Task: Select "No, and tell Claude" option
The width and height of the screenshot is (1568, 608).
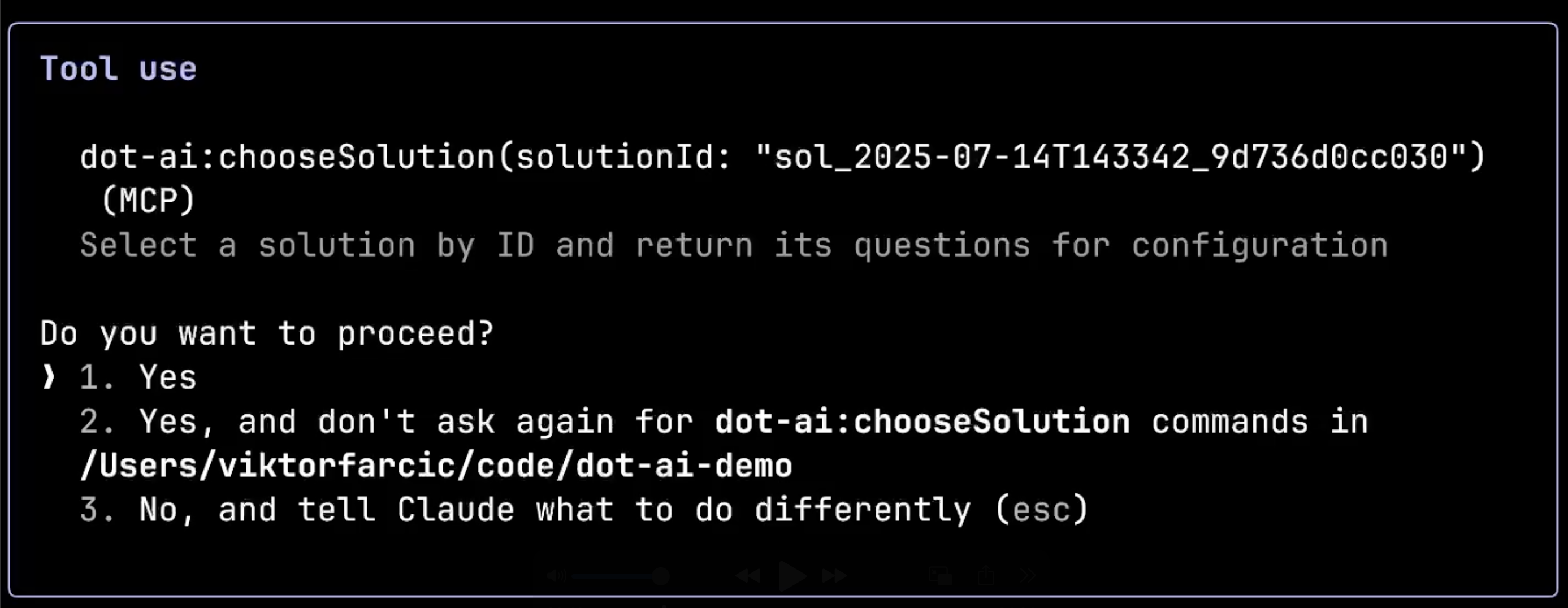Action: [x=583, y=510]
